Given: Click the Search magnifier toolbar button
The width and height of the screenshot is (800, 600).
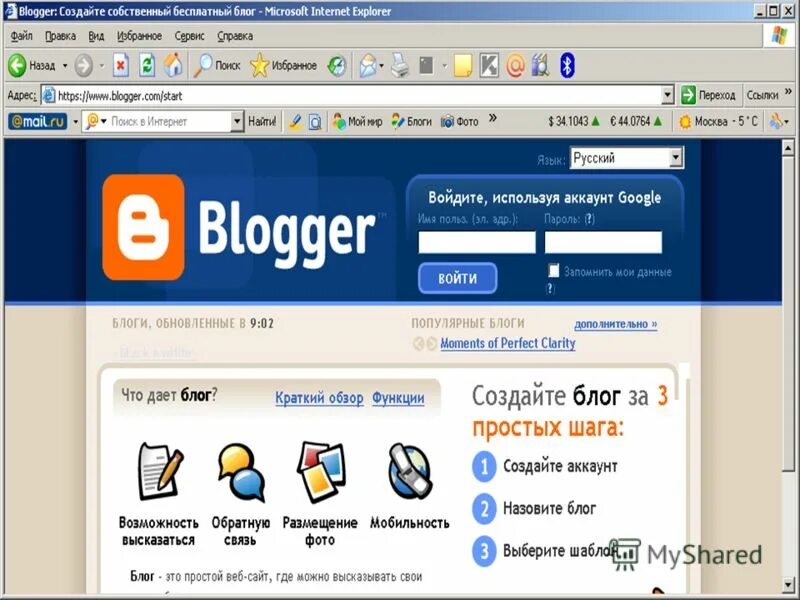Looking at the screenshot, I should click(217, 65).
